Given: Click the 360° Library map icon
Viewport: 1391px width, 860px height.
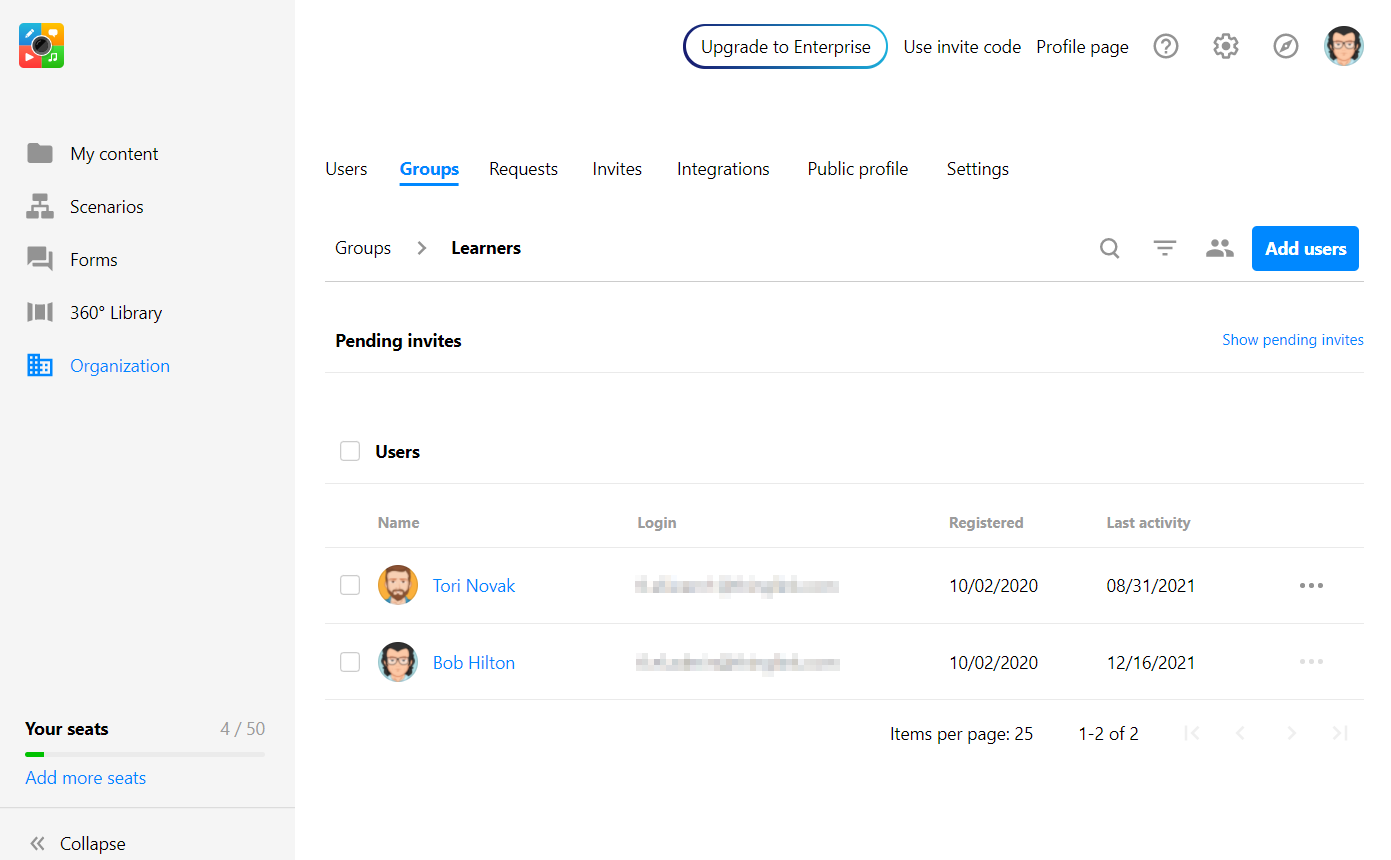Looking at the screenshot, I should pos(40,312).
